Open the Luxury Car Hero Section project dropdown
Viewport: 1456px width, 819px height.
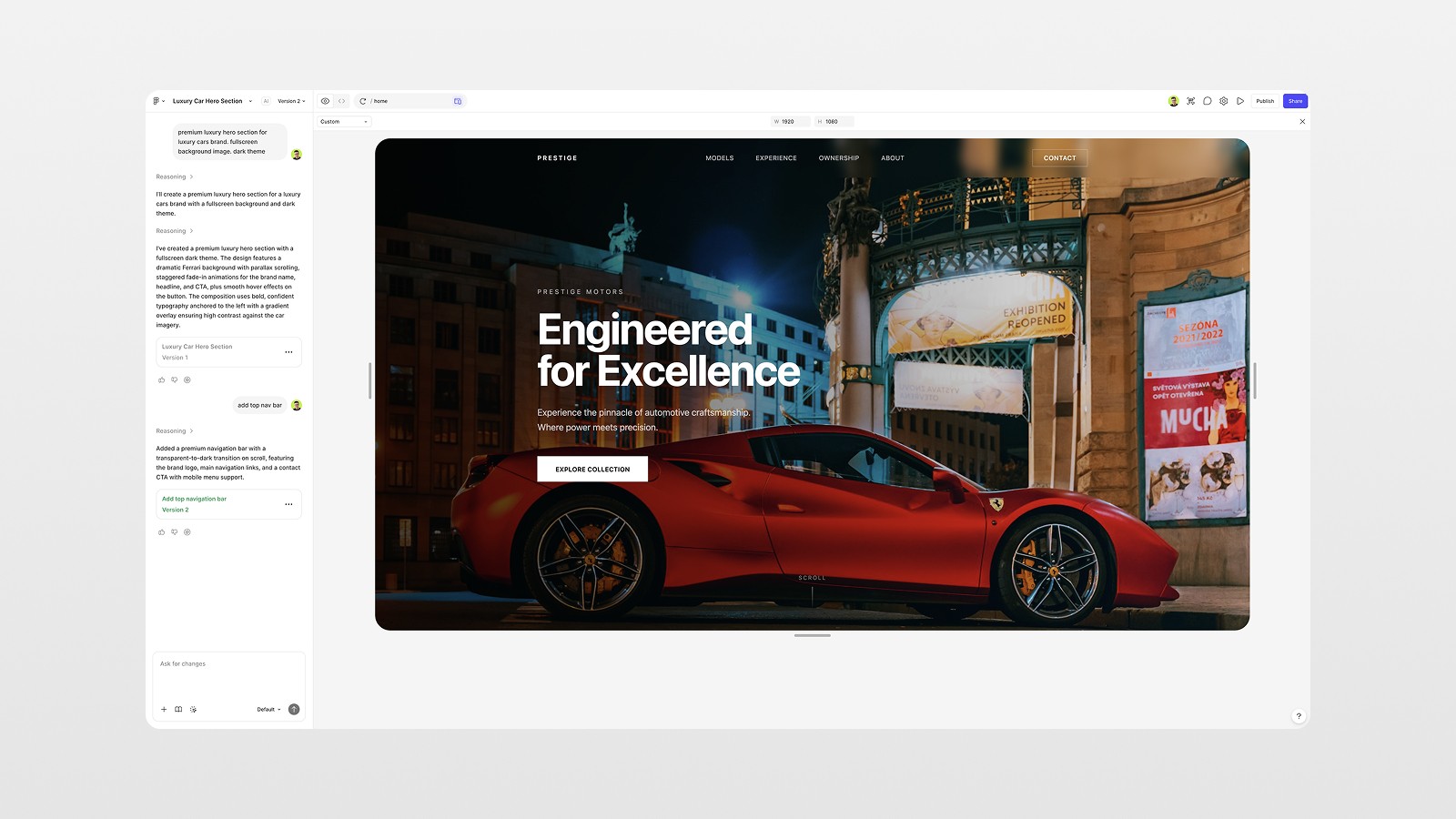click(212, 101)
